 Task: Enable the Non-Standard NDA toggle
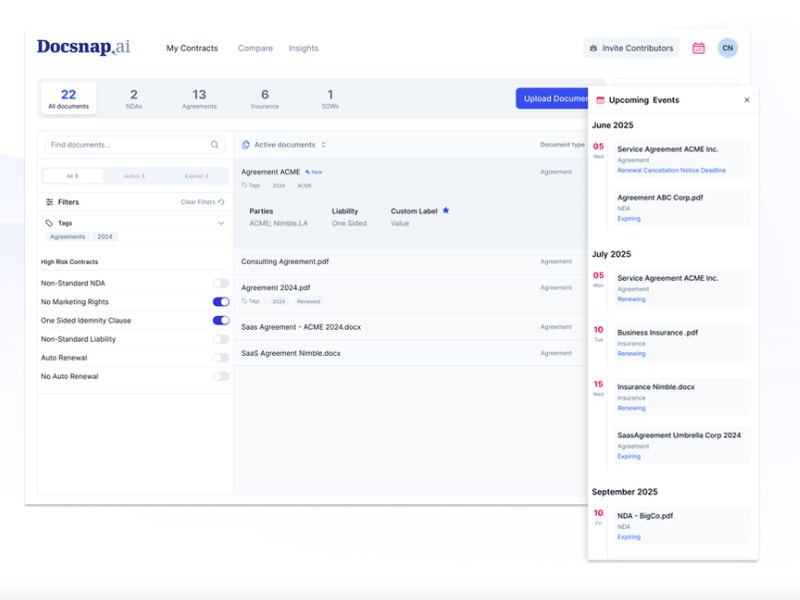coord(220,283)
